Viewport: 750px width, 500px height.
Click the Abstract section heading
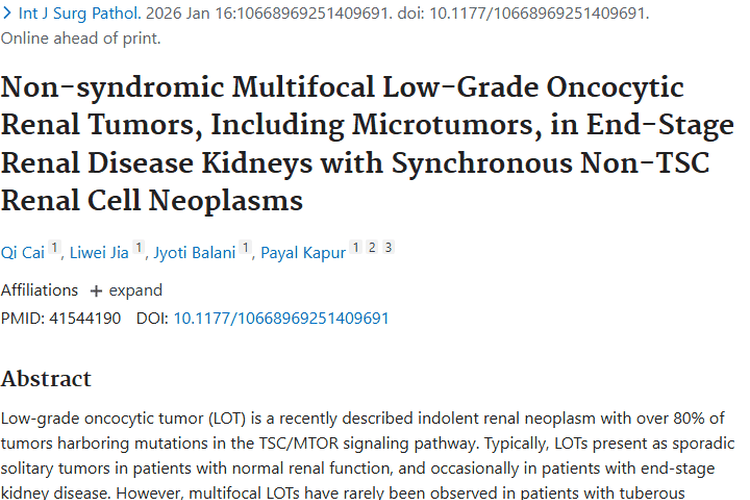pyautogui.click(x=46, y=379)
